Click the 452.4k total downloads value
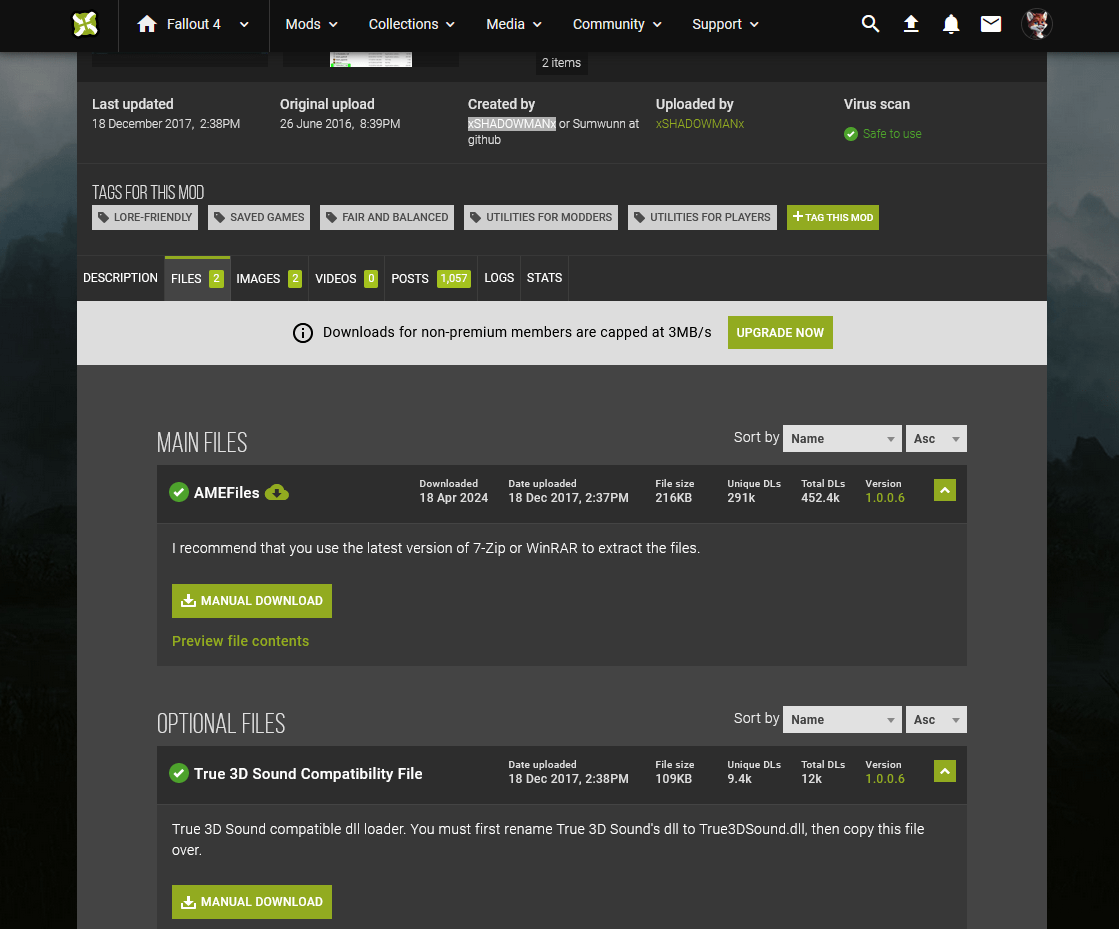The width and height of the screenshot is (1119, 929). pos(820,498)
